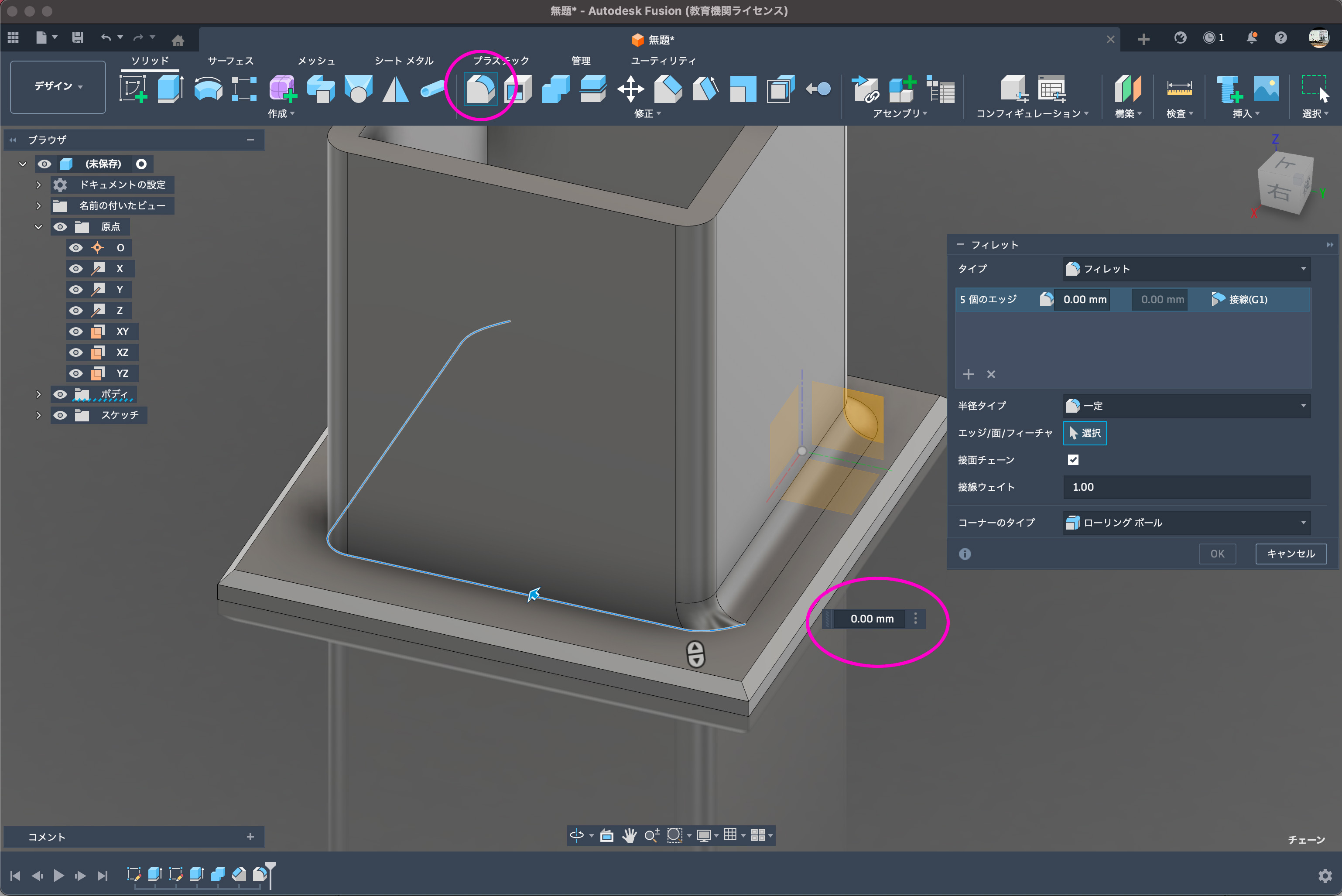Uncheck the 接面チェーン checkbox

click(x=1073, y=460)
